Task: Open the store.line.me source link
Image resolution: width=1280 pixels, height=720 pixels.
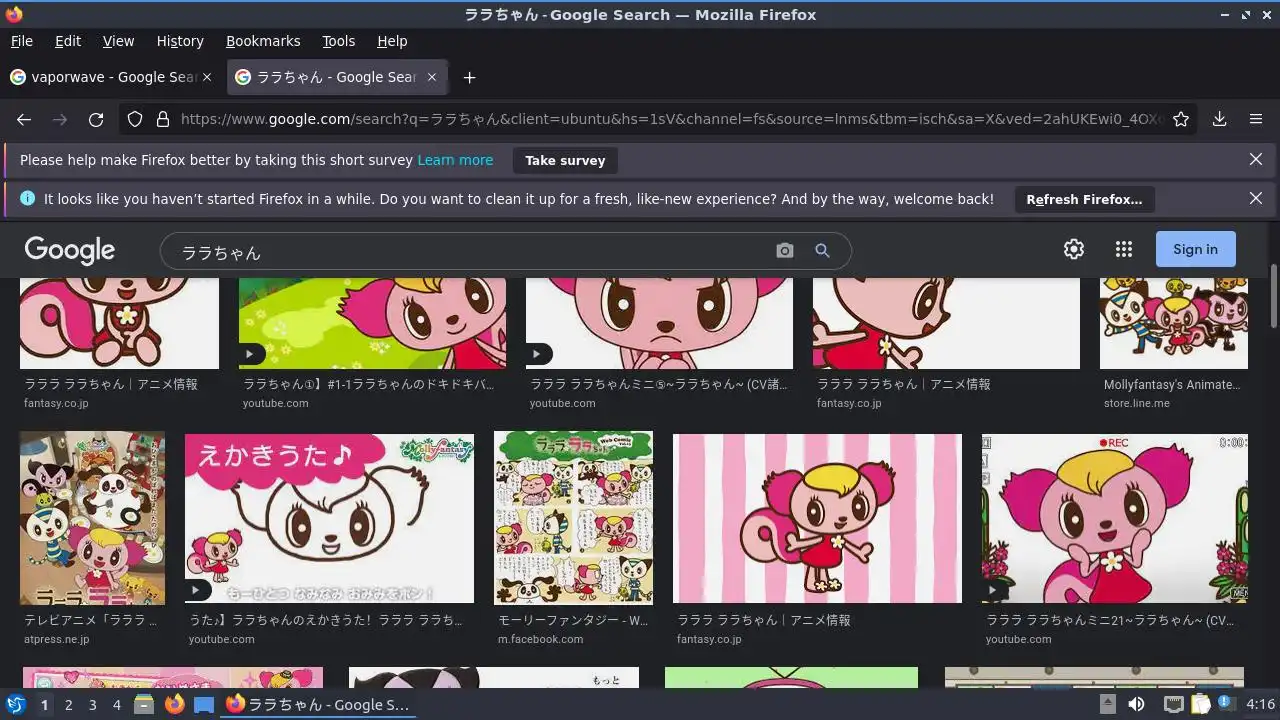Action: (x=1137, y=403)
